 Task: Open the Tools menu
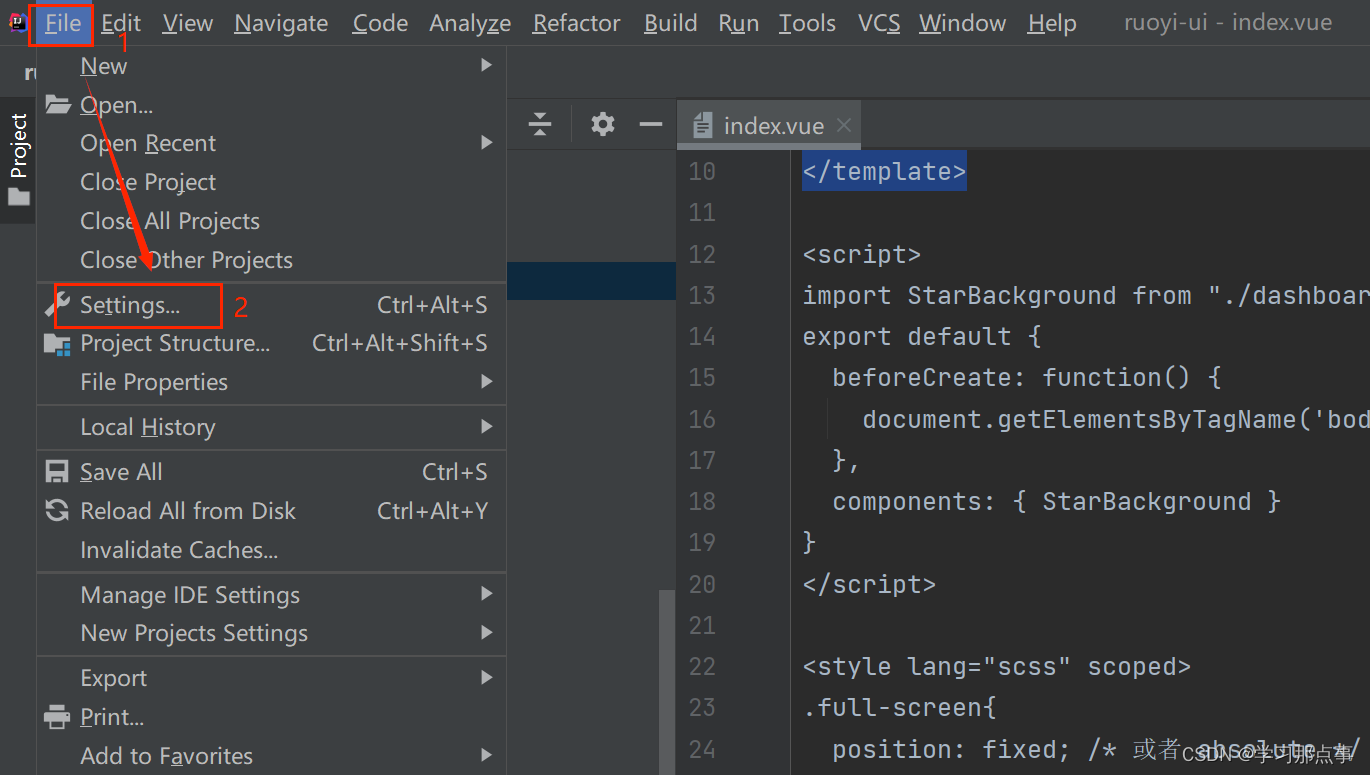pyautogui.click(x=807, y=23)
